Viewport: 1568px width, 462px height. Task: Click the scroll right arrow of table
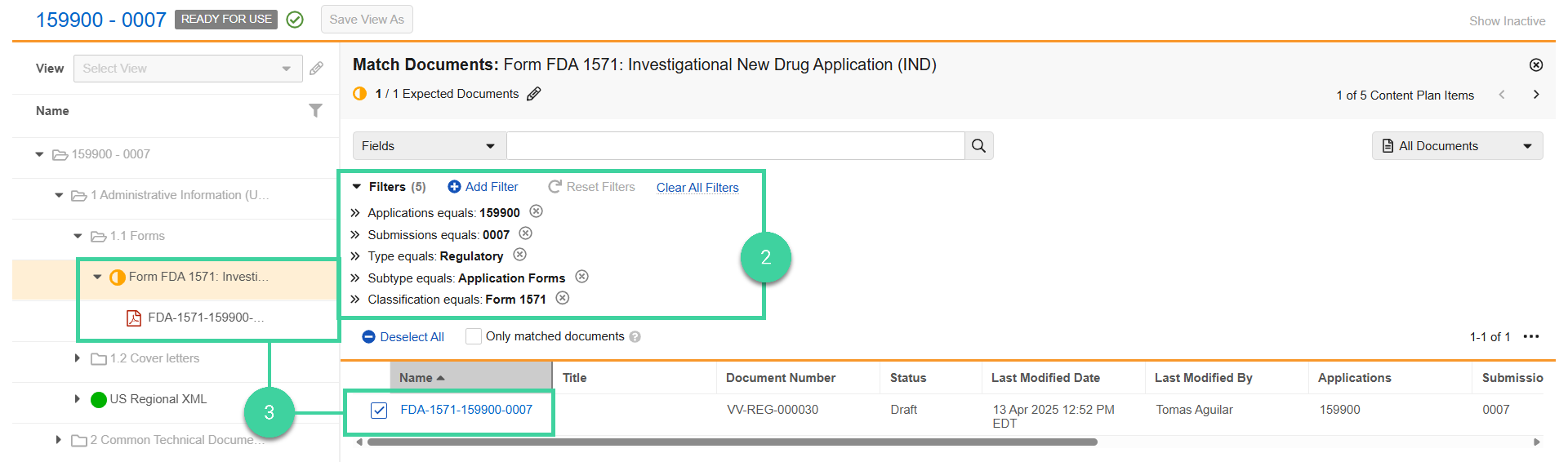(x=1537, y=442)
